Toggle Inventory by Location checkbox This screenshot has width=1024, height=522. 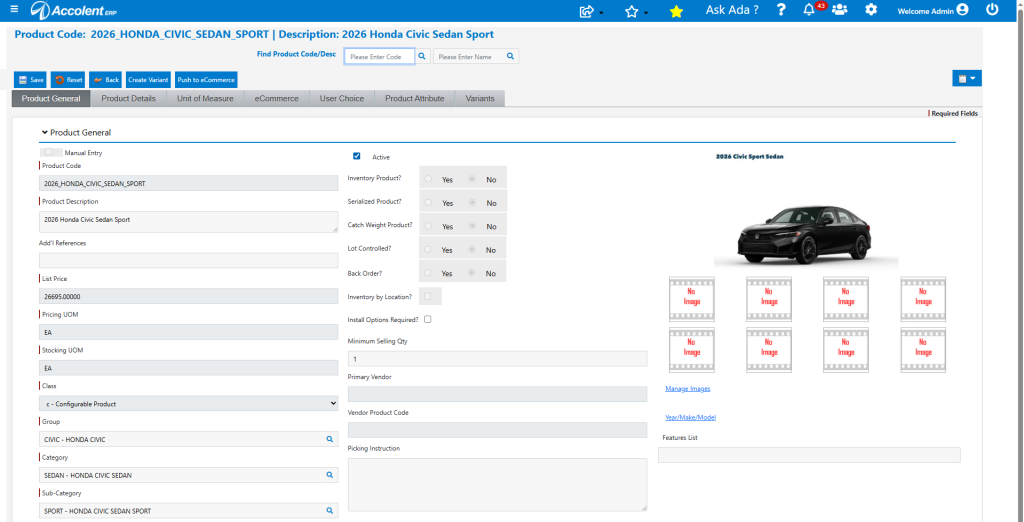tap(428, 297)
